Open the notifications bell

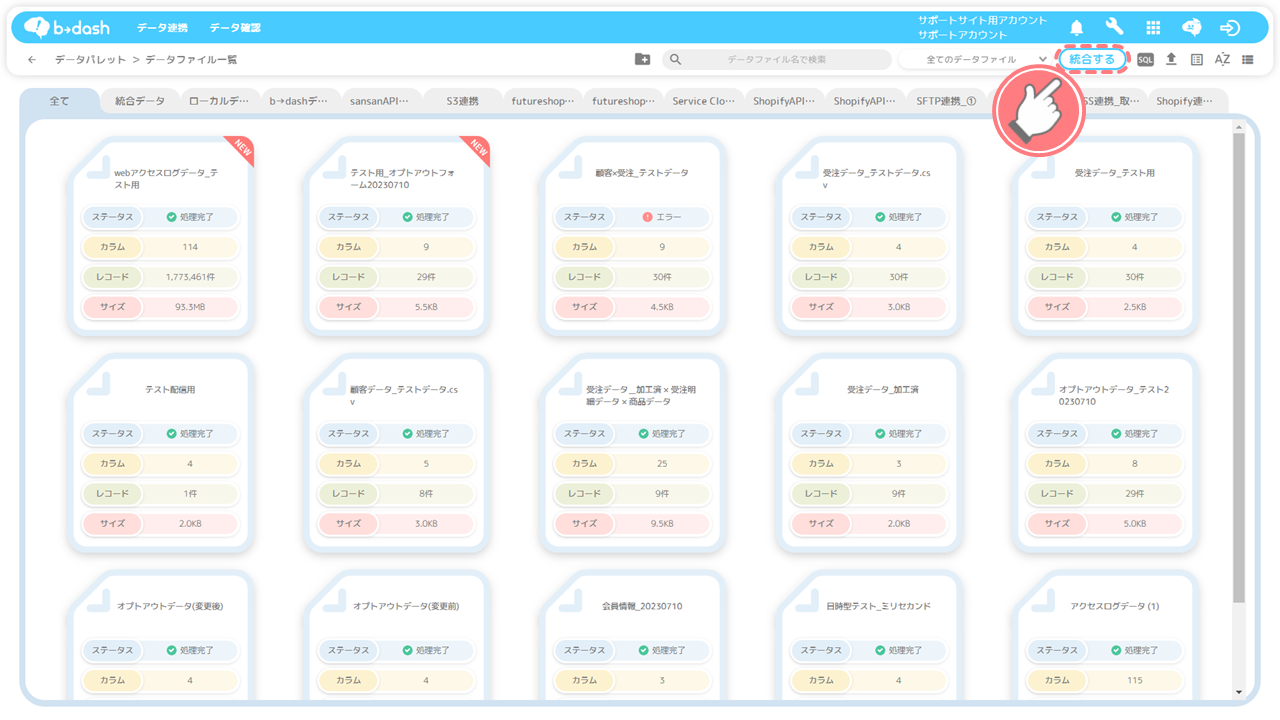click(x=1077, y=27)
